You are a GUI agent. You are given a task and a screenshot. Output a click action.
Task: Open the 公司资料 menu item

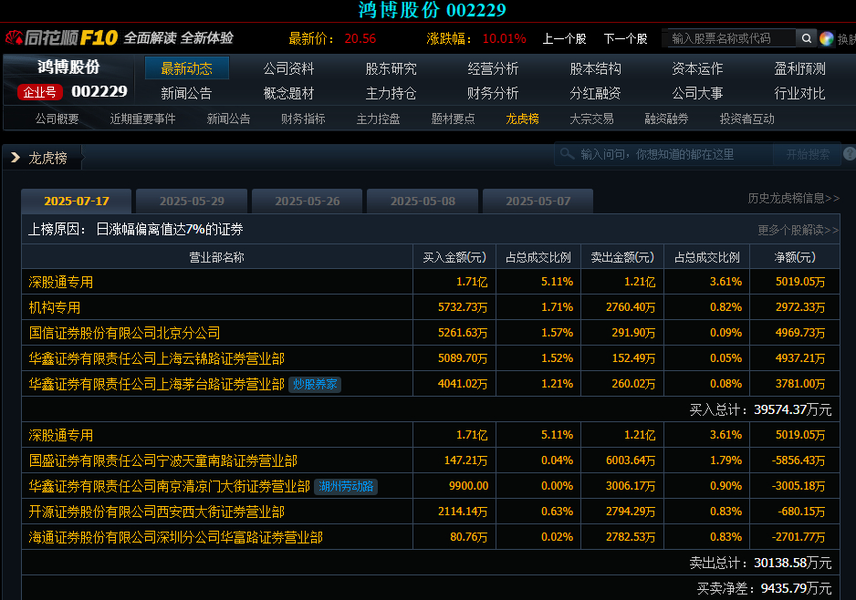[289, 69]
